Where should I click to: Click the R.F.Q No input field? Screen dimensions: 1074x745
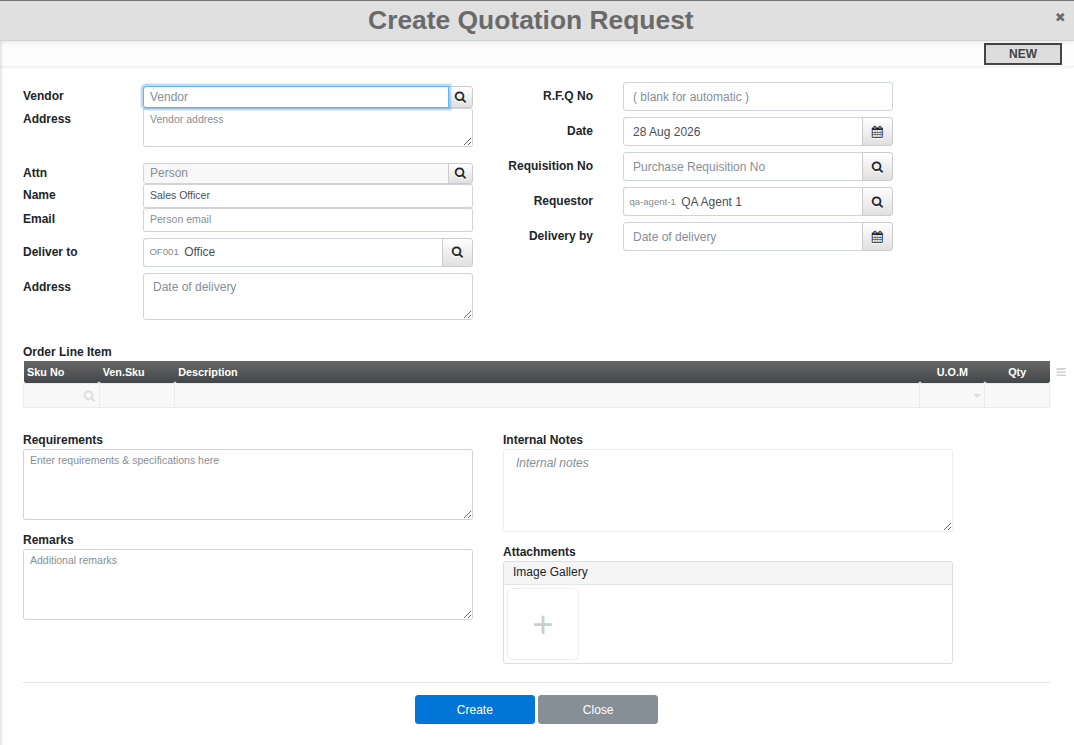point(758,97)
